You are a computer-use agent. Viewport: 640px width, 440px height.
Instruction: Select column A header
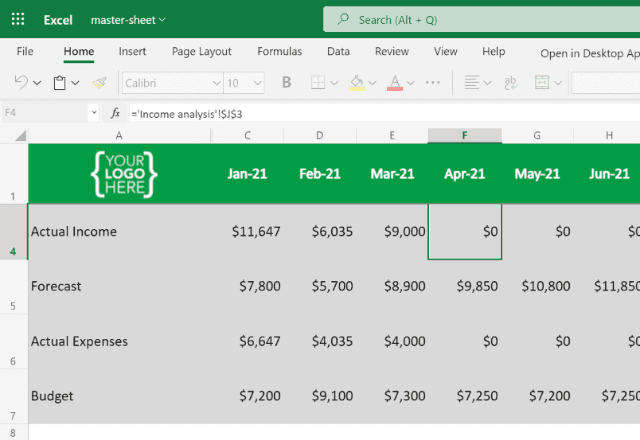(119, 136)
